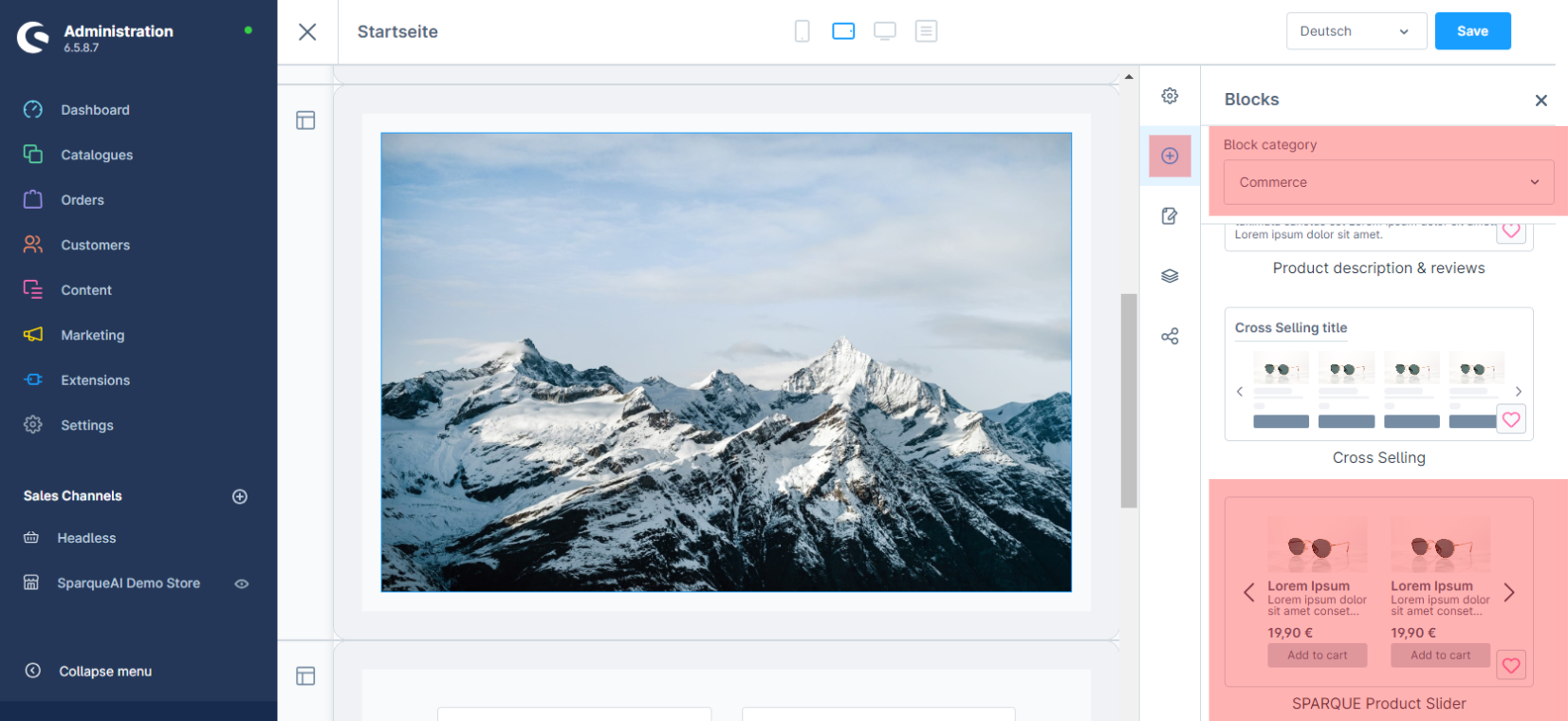Open first section layout icon
This screenshot has height=721, width=1568.
(x=305, y=120)
